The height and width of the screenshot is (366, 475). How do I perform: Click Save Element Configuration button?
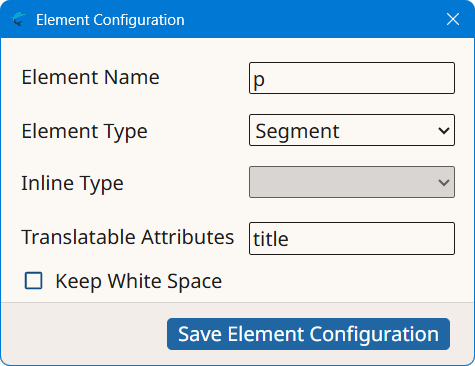(x=308, y=334)
